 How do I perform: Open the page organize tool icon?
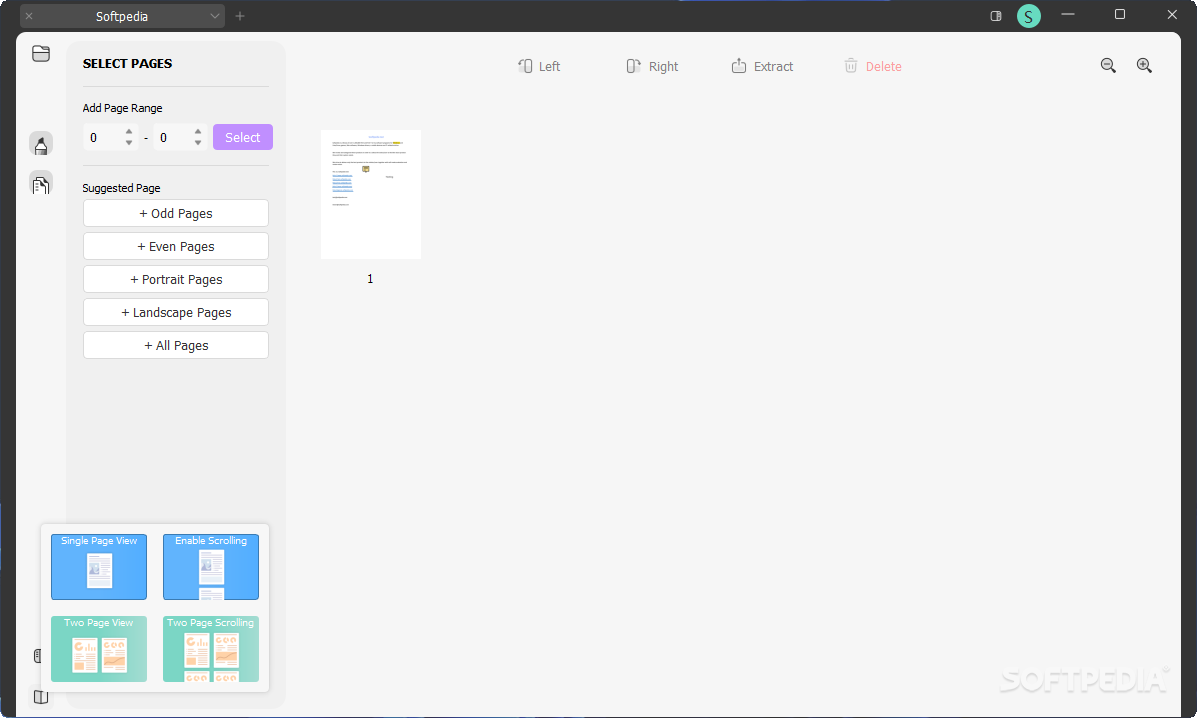tap(41, 183)
